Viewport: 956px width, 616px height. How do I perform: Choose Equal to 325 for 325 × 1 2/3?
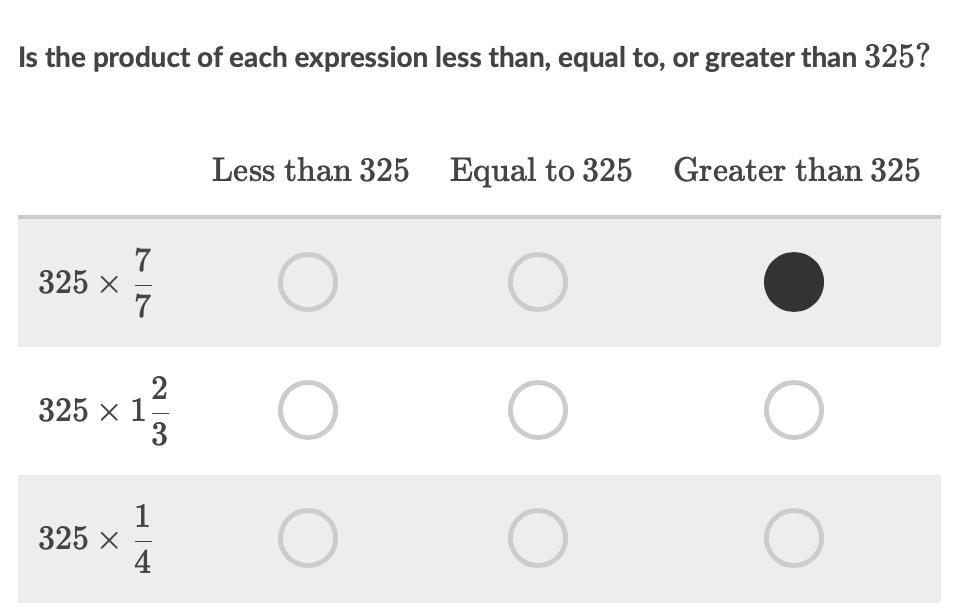pyautogui.click(x=538, y=410)
